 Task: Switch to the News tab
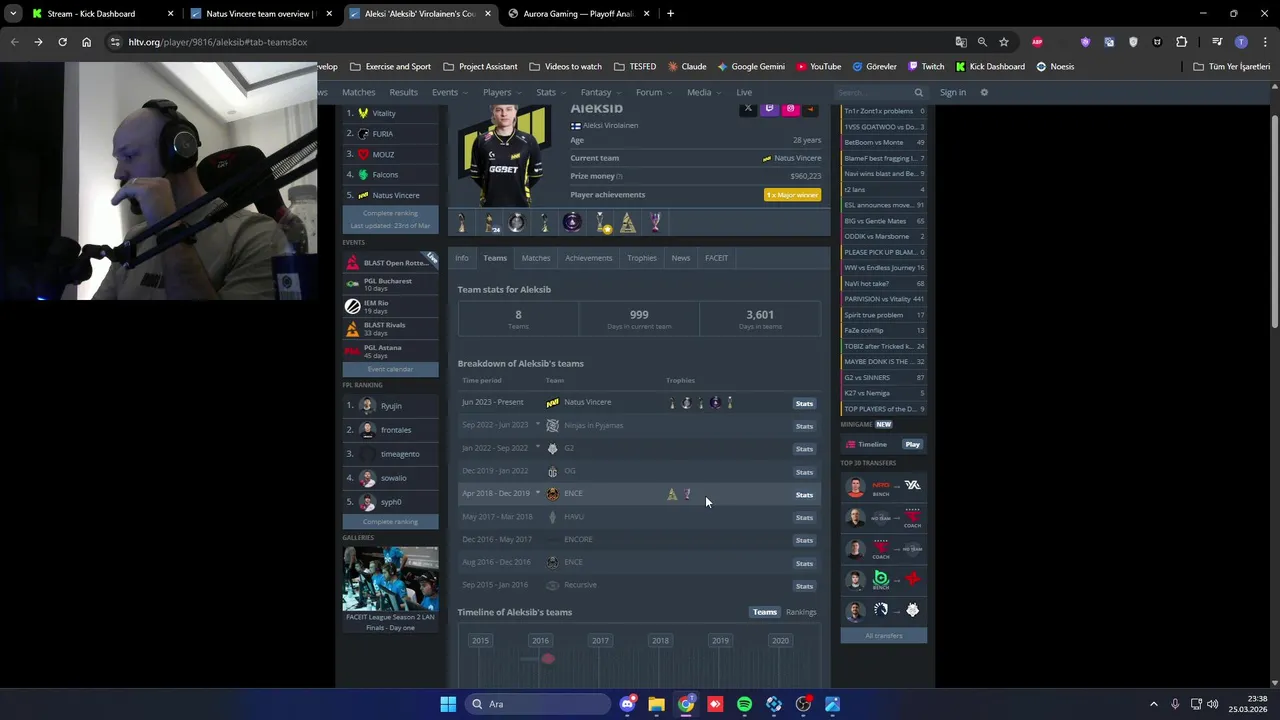681,258
